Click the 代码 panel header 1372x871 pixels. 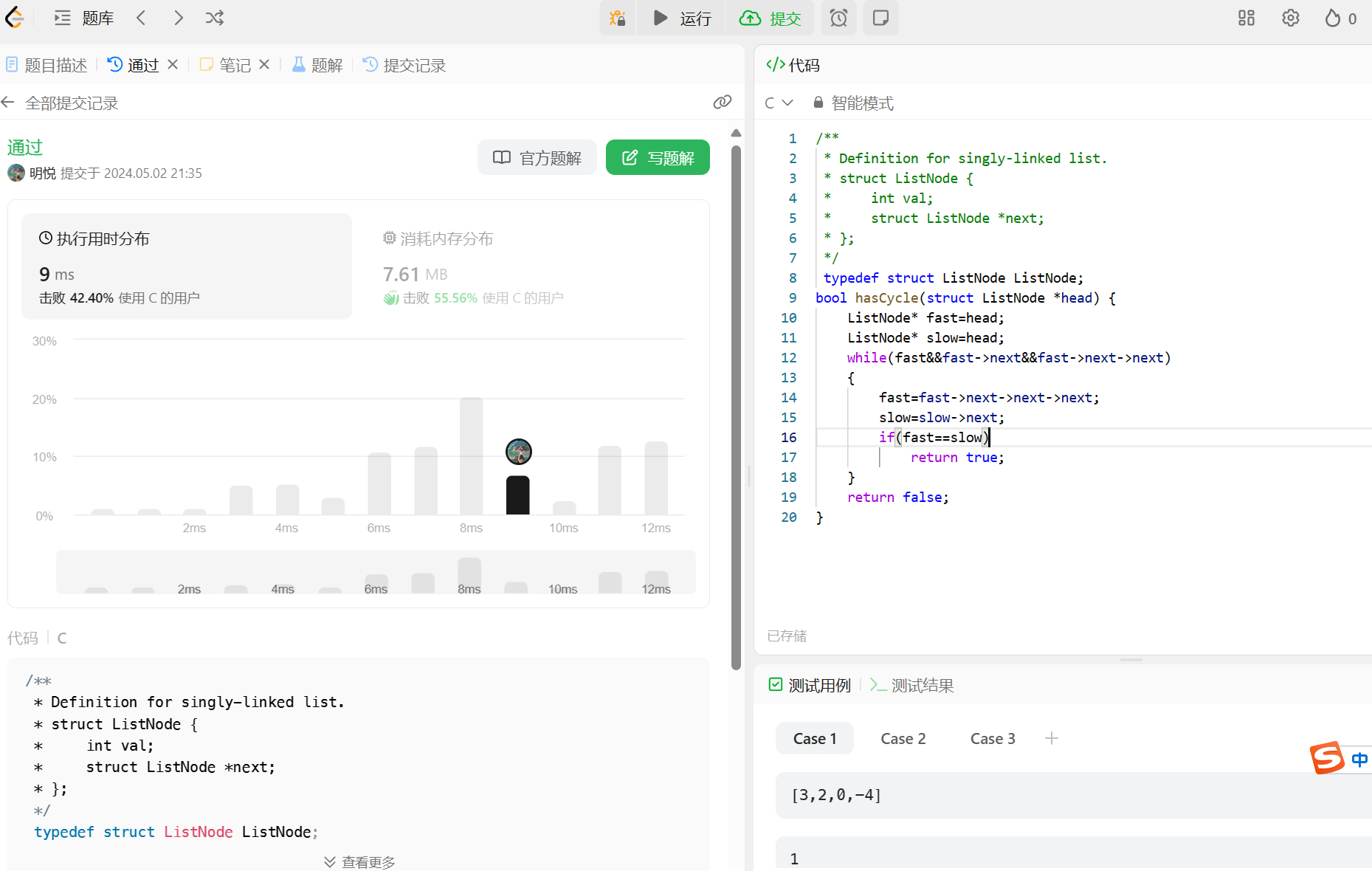tap(793, 65)
